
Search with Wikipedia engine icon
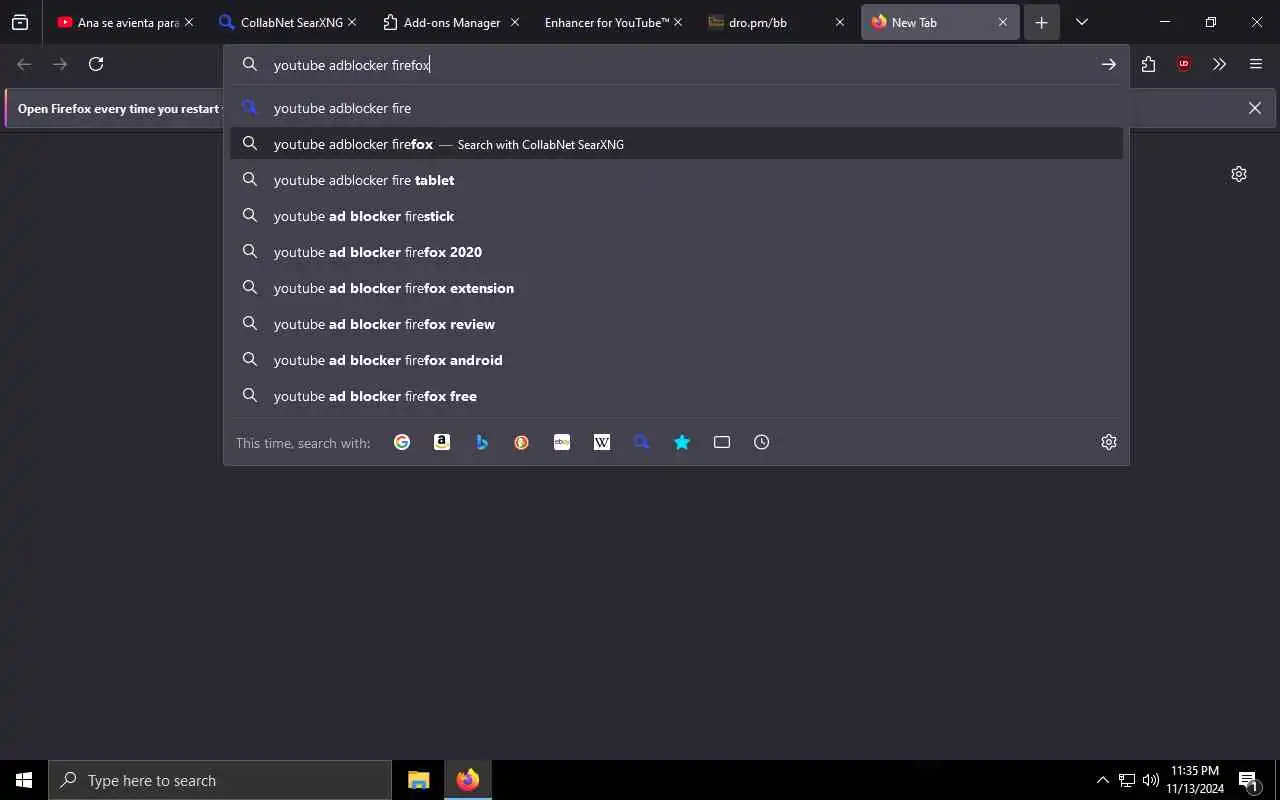point(602,442)
